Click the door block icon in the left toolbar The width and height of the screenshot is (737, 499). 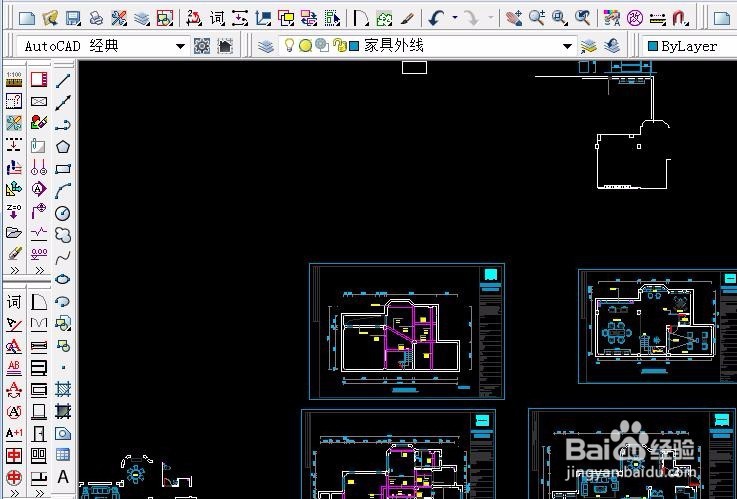coord(39,433)
